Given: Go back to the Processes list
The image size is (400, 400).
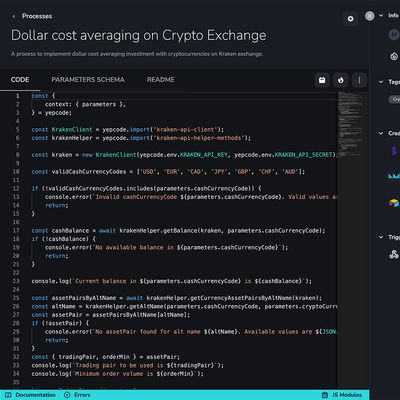Looking at the screenshot, I should click(x=37, y=16).
